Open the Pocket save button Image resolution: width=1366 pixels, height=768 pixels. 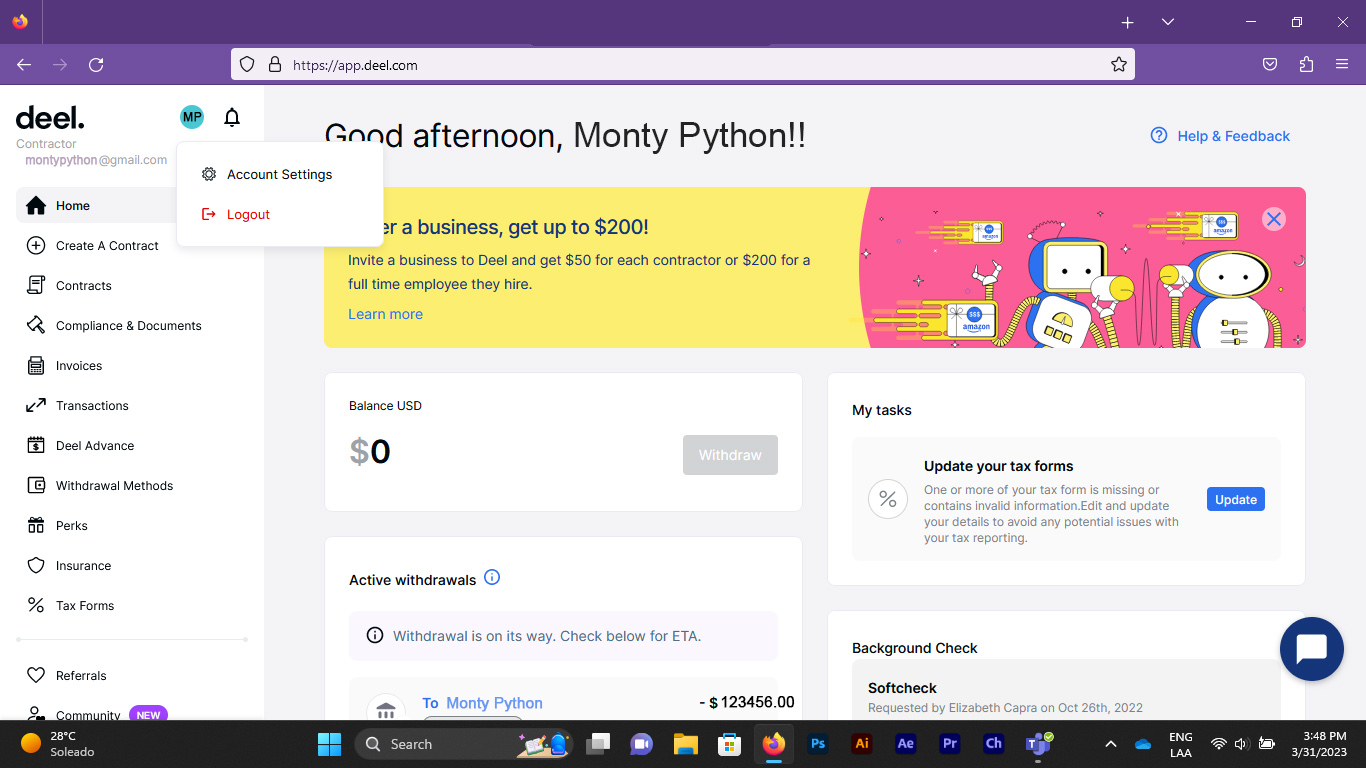(1270, 65)
